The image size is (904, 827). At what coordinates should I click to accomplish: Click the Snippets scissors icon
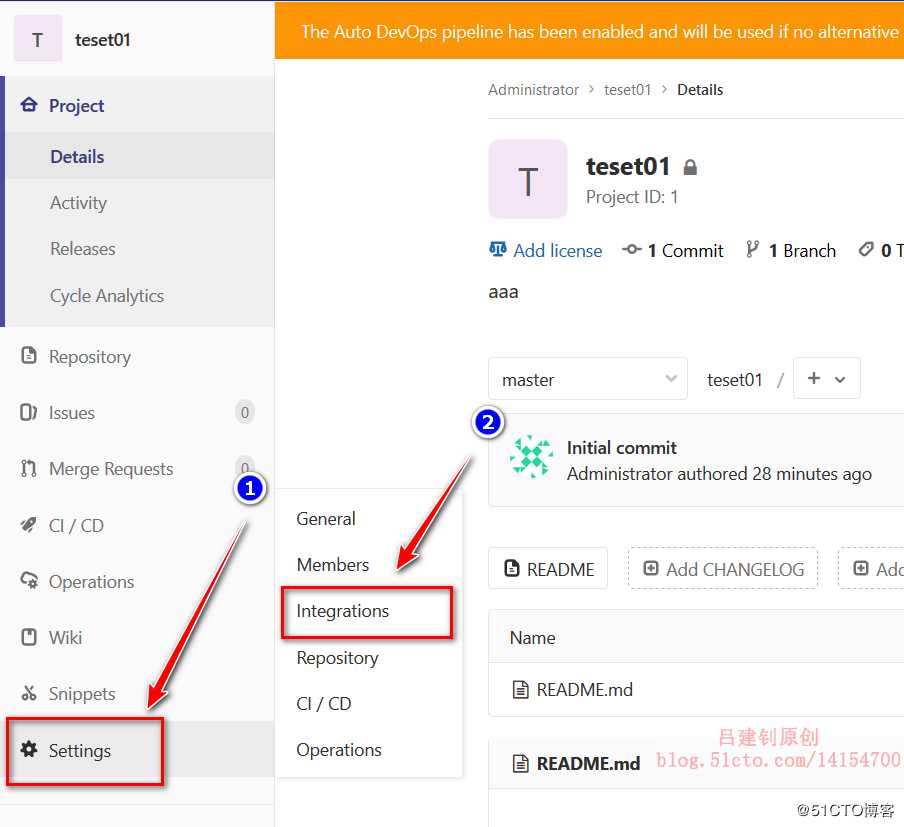point(29,693)
